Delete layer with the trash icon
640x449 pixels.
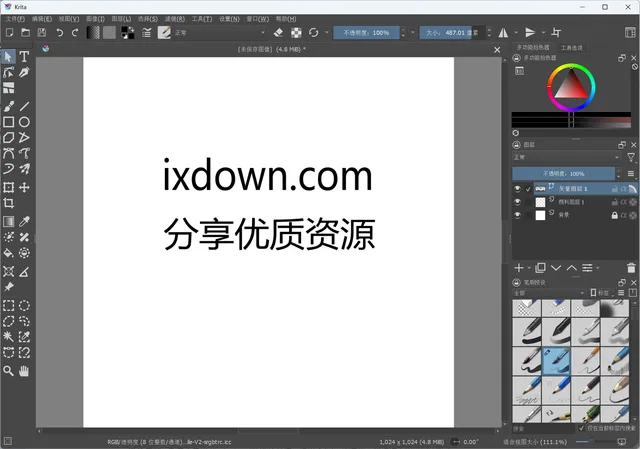tap(631, 268)
